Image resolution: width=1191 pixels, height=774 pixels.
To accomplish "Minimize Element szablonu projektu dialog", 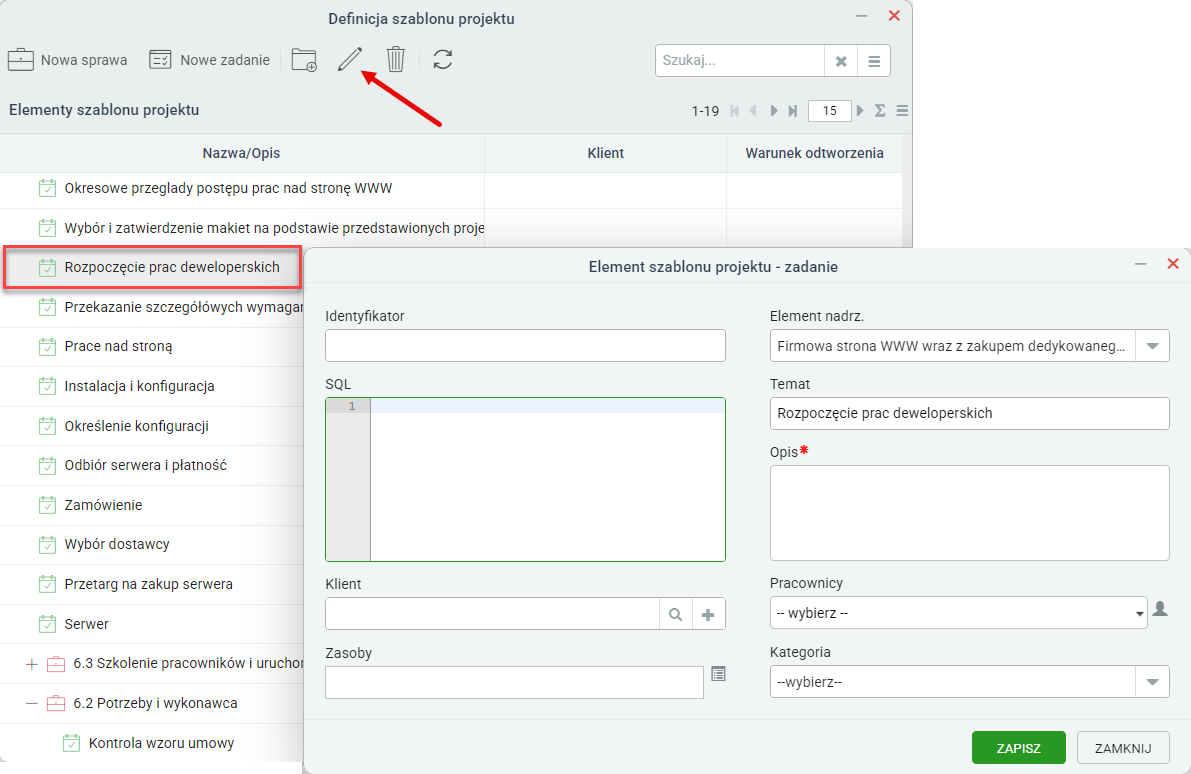I will coord(1140,264).
